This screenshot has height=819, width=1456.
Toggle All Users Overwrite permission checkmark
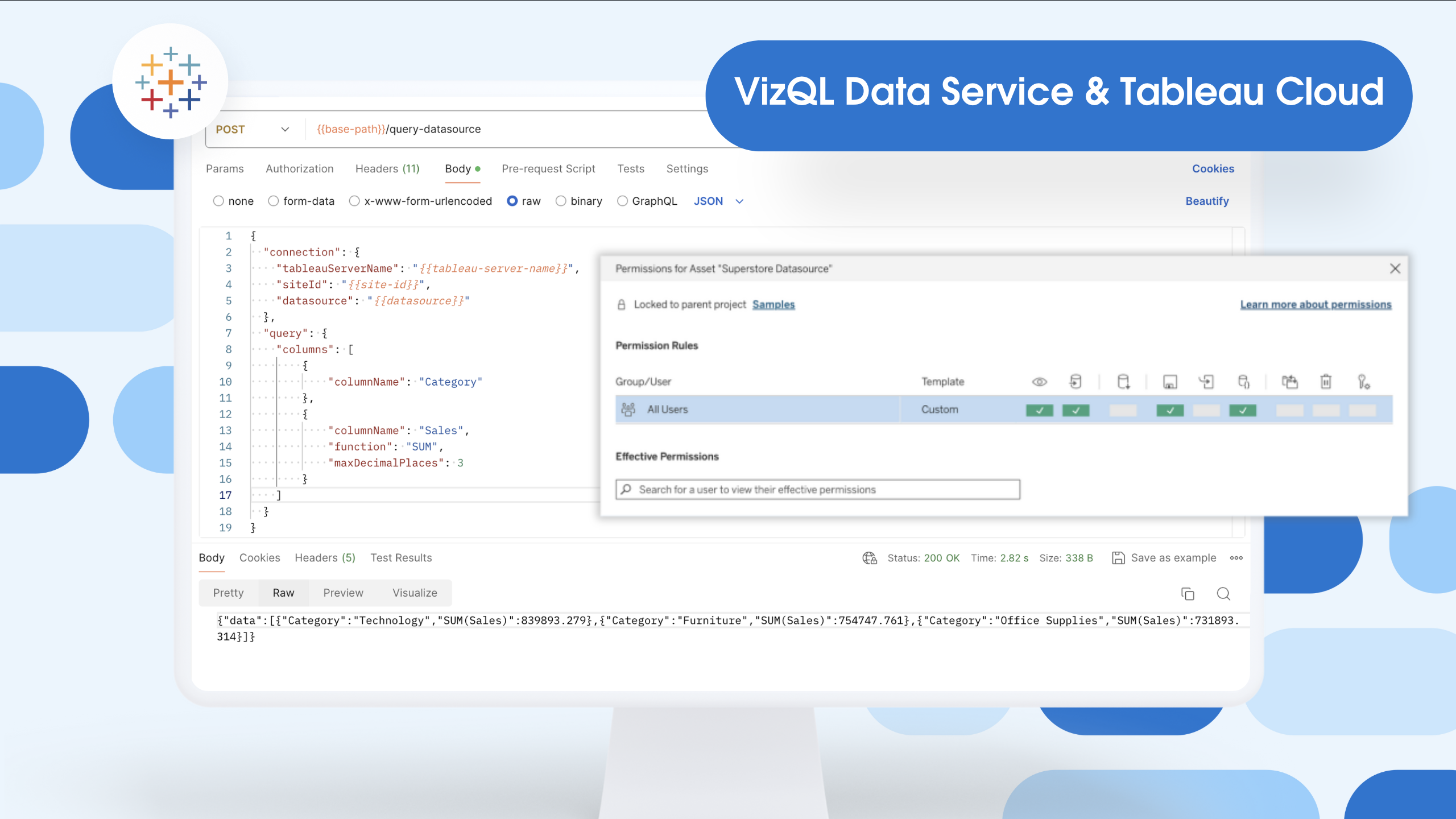click(x=1170, y=410)
